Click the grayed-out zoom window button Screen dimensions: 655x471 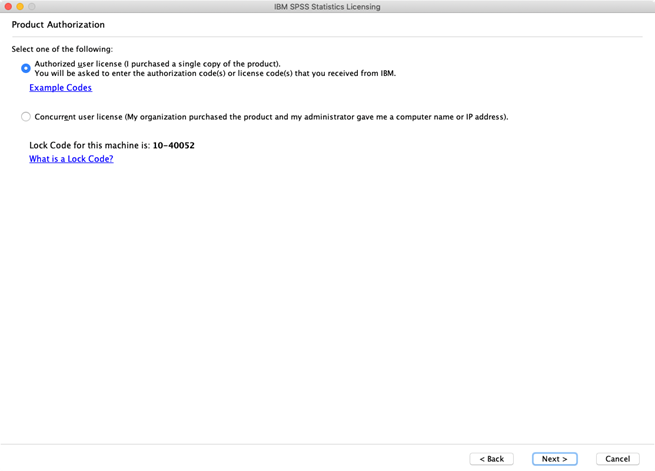click(x=32, y=6)
